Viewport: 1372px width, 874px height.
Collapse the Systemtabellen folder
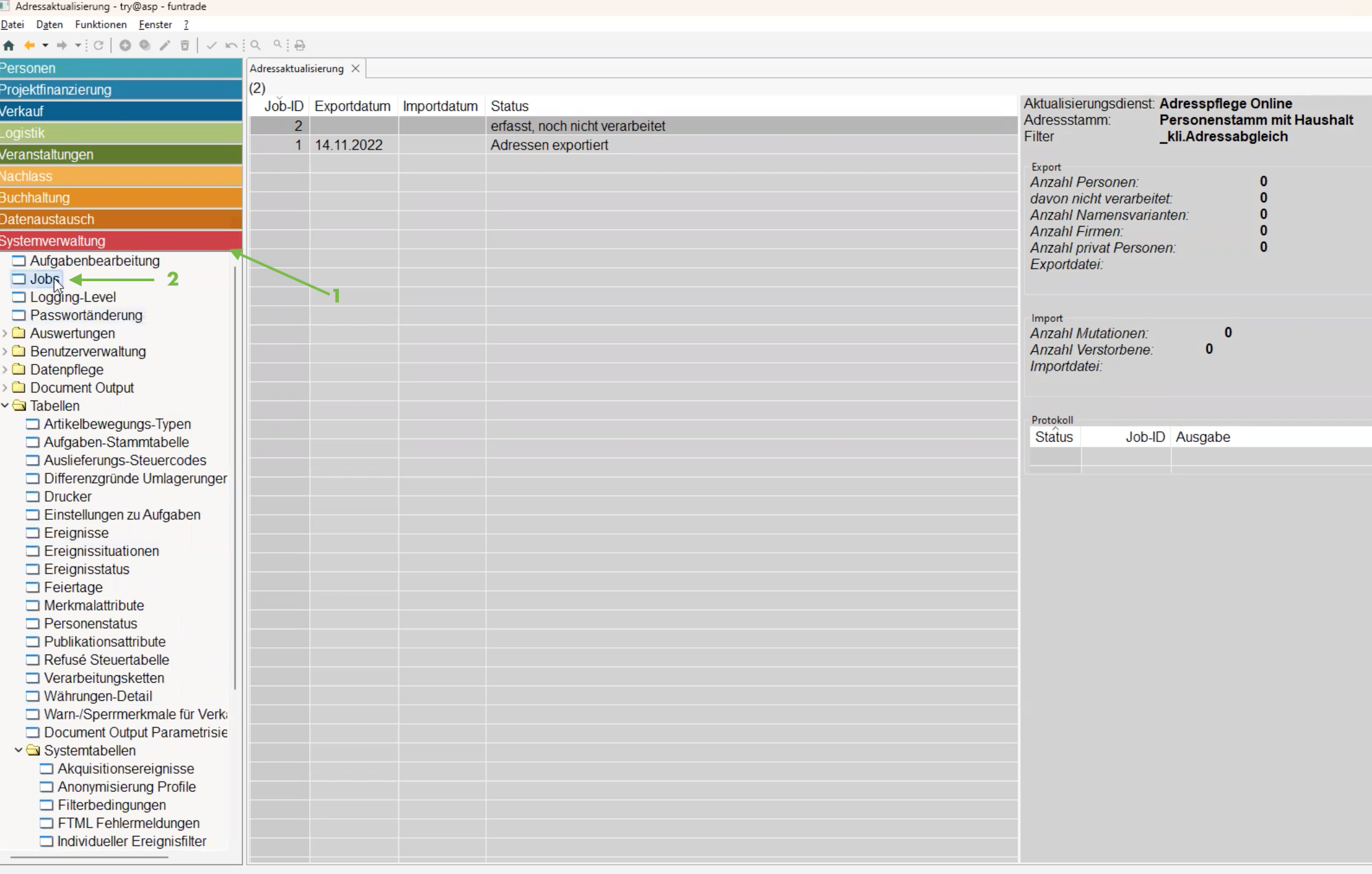19,750
